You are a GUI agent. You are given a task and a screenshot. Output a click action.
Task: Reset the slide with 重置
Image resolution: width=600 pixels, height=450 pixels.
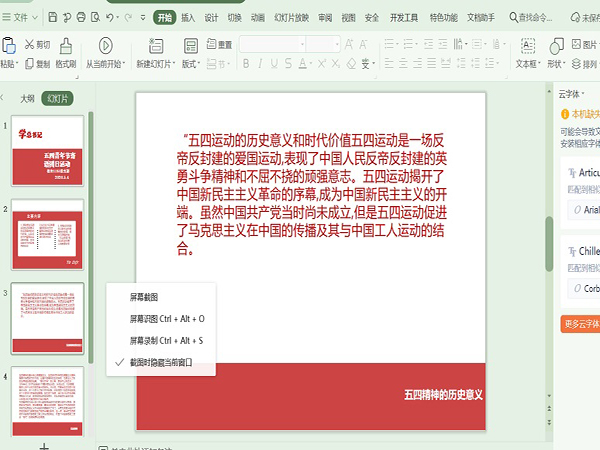click(x=220, y=44)
